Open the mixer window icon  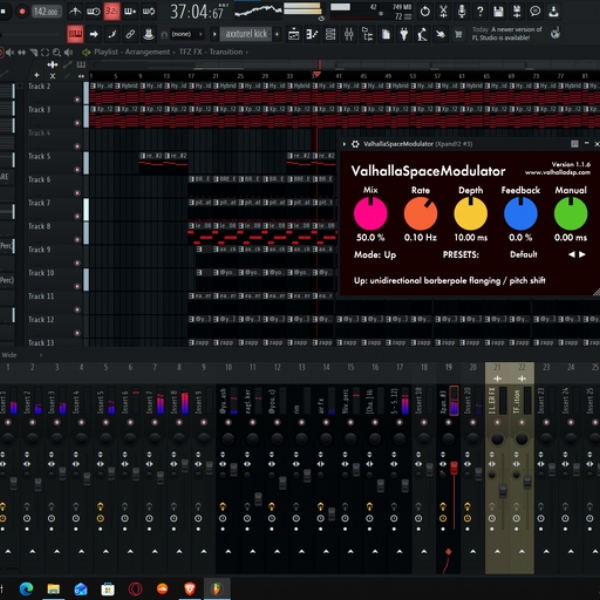349,34
